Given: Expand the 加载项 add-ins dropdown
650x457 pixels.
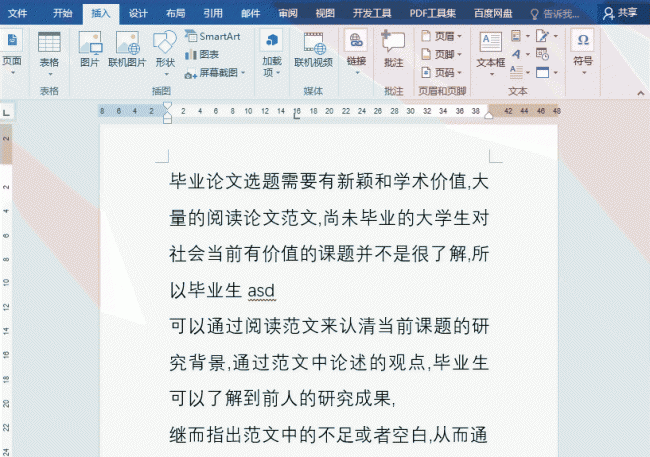Looking at the screenshot, I should click(278, 73).
